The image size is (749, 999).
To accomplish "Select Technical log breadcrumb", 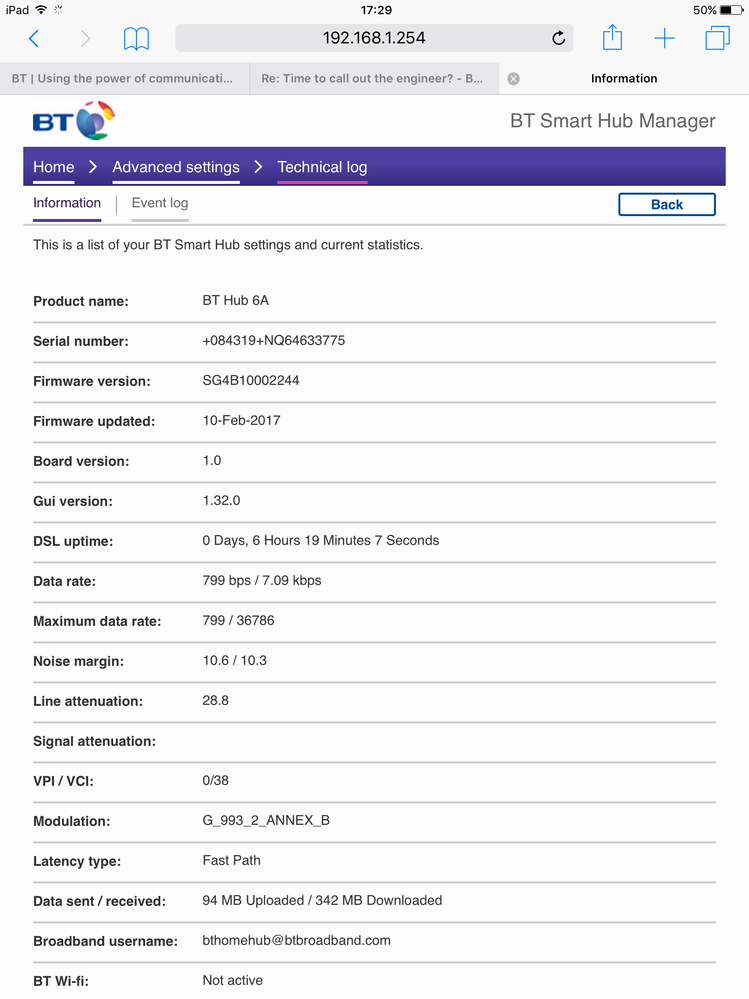I will [322, 167].
